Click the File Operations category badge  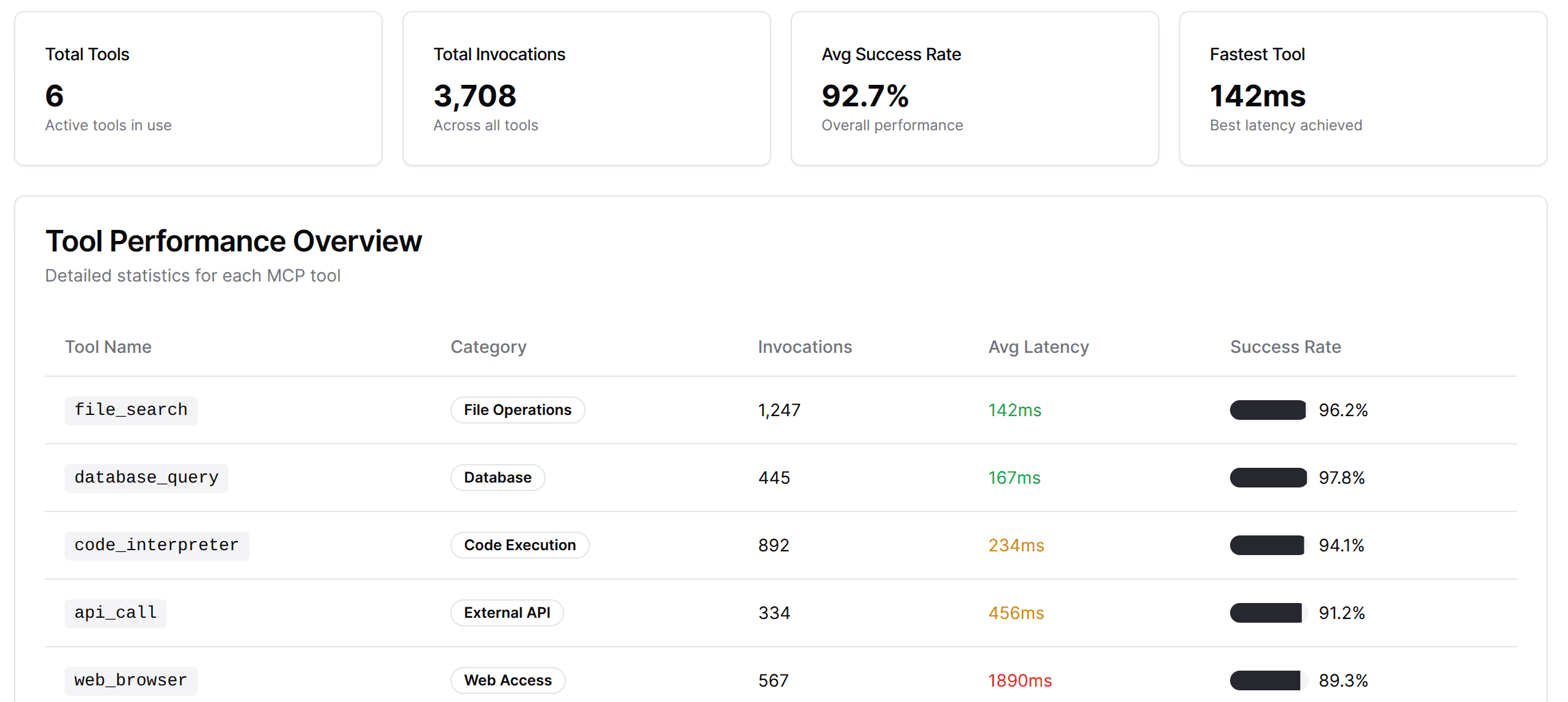517,410
